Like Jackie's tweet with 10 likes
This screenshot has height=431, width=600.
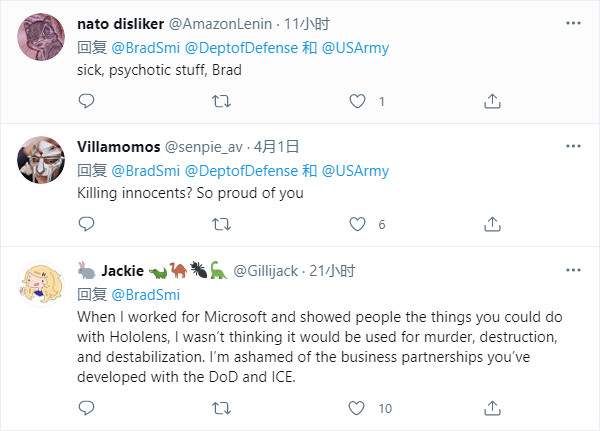(x=358, y=408)
